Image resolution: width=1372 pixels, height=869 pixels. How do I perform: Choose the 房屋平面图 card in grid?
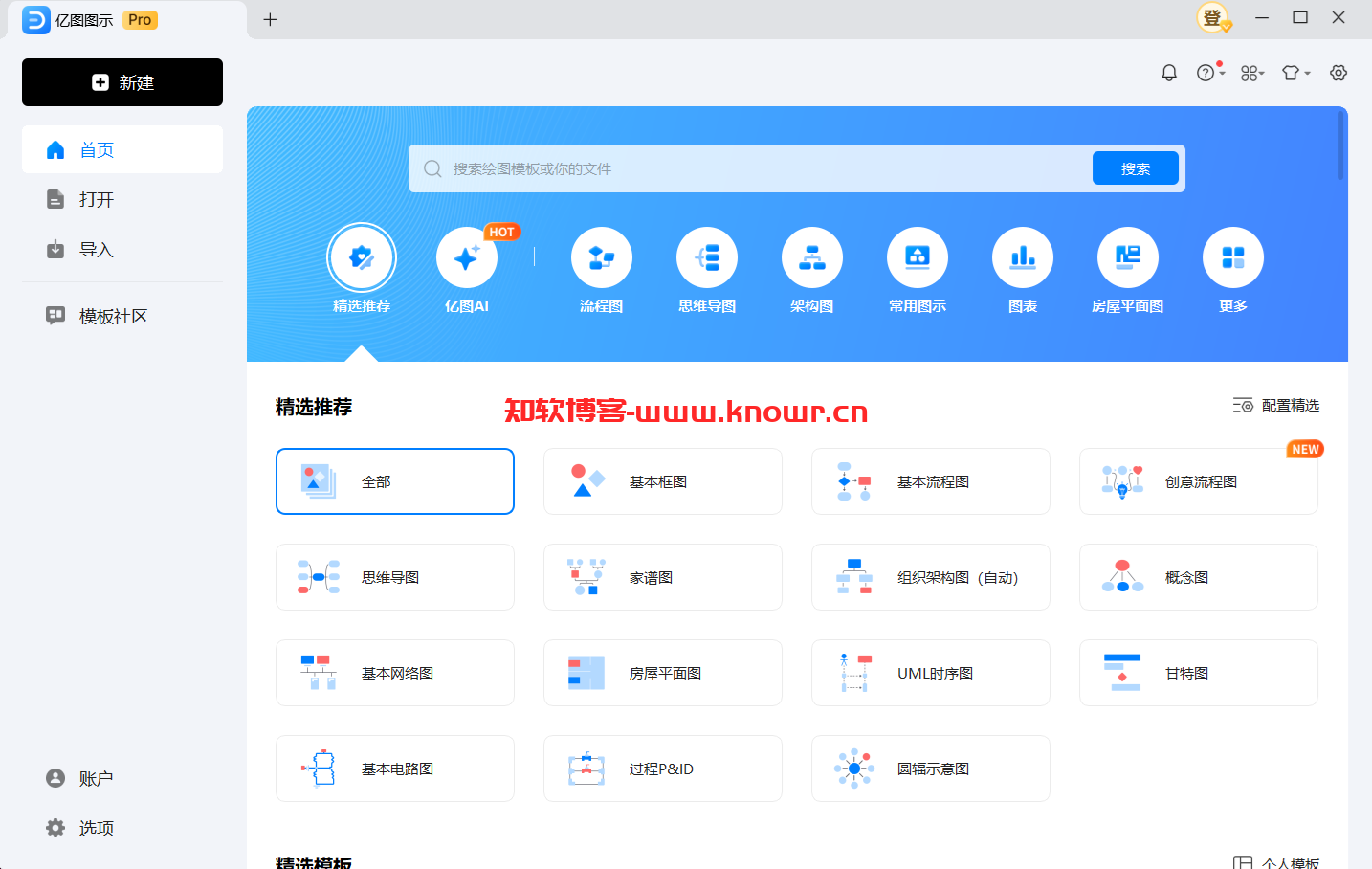coord(663,673)
